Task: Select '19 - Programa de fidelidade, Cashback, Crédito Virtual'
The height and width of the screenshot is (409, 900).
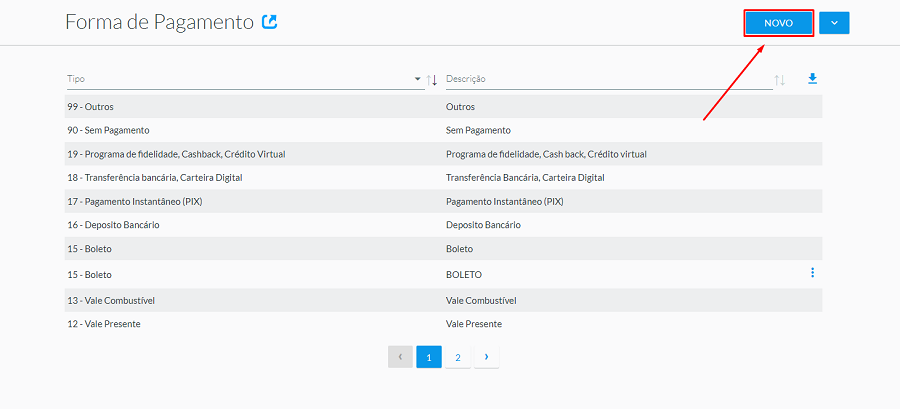Action: point(443,154)
